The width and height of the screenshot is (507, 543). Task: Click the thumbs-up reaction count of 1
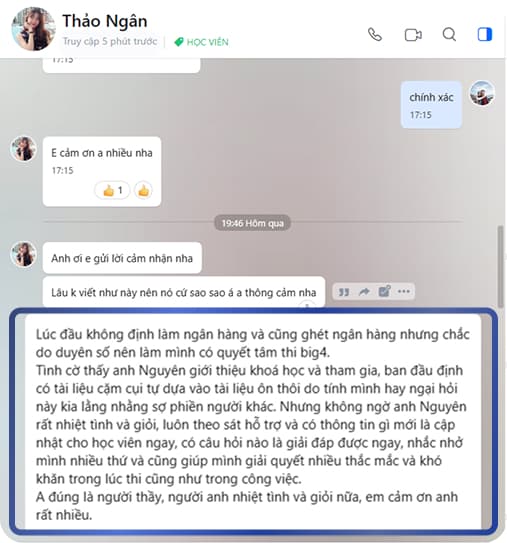coord(112,190)
